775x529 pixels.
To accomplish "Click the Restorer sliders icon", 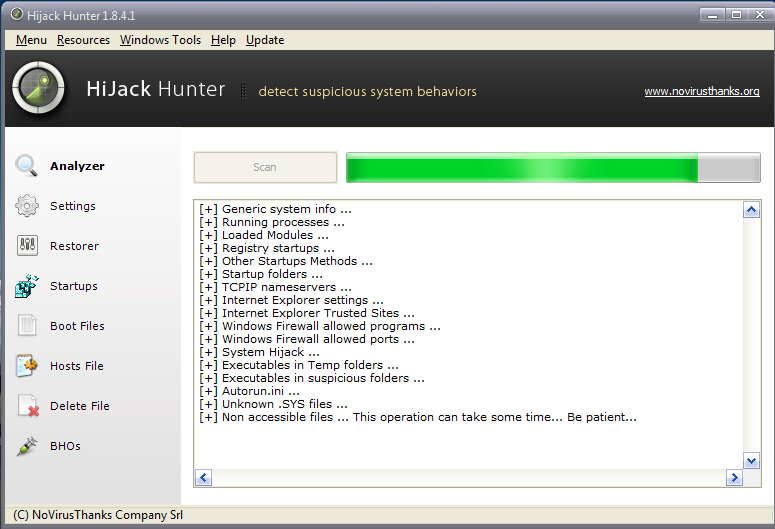I will coord(27,245).
